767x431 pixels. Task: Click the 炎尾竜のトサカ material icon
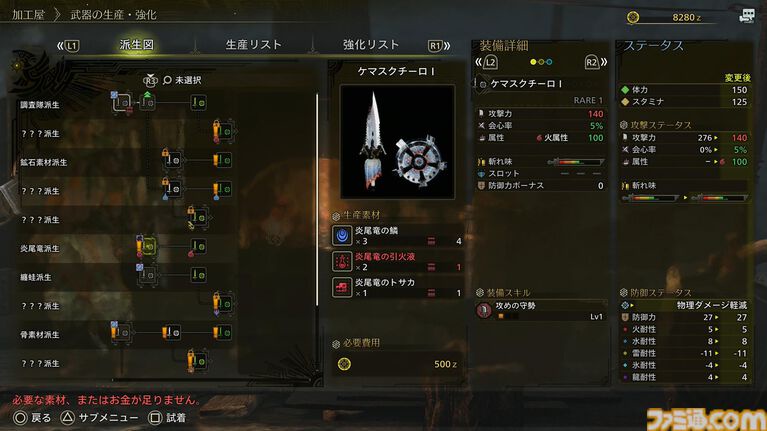pos(342,287)
